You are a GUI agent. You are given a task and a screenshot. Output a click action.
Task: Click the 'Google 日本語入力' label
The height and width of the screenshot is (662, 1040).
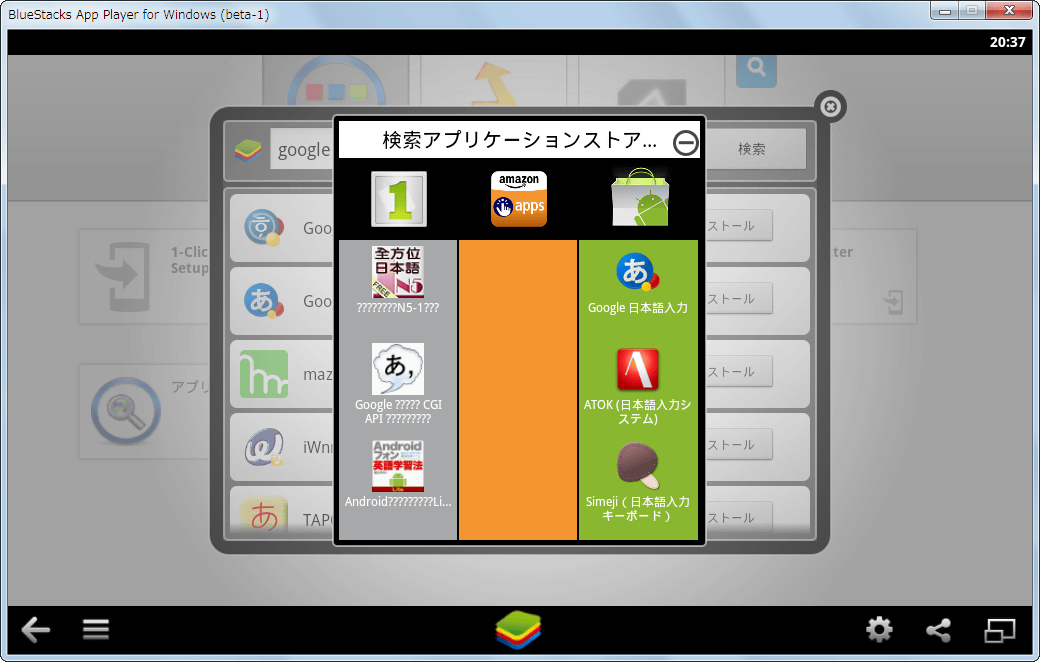click(637, 308)
